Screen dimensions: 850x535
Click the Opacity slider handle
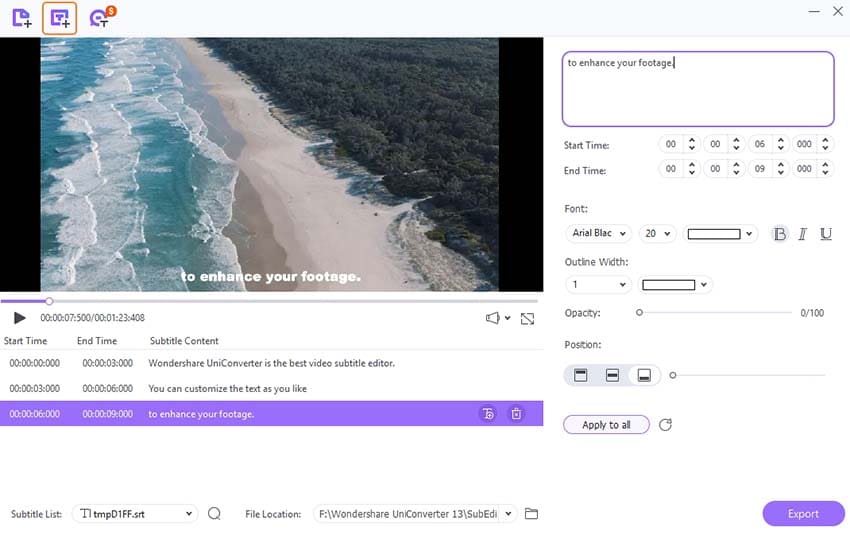[x=640, y=313]
